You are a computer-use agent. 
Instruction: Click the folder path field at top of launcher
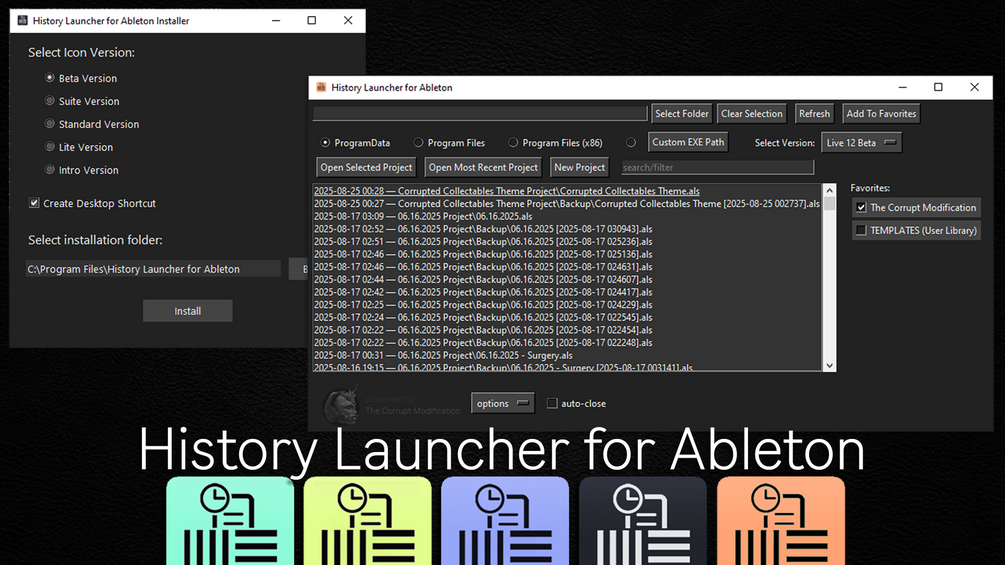[480, 113]
